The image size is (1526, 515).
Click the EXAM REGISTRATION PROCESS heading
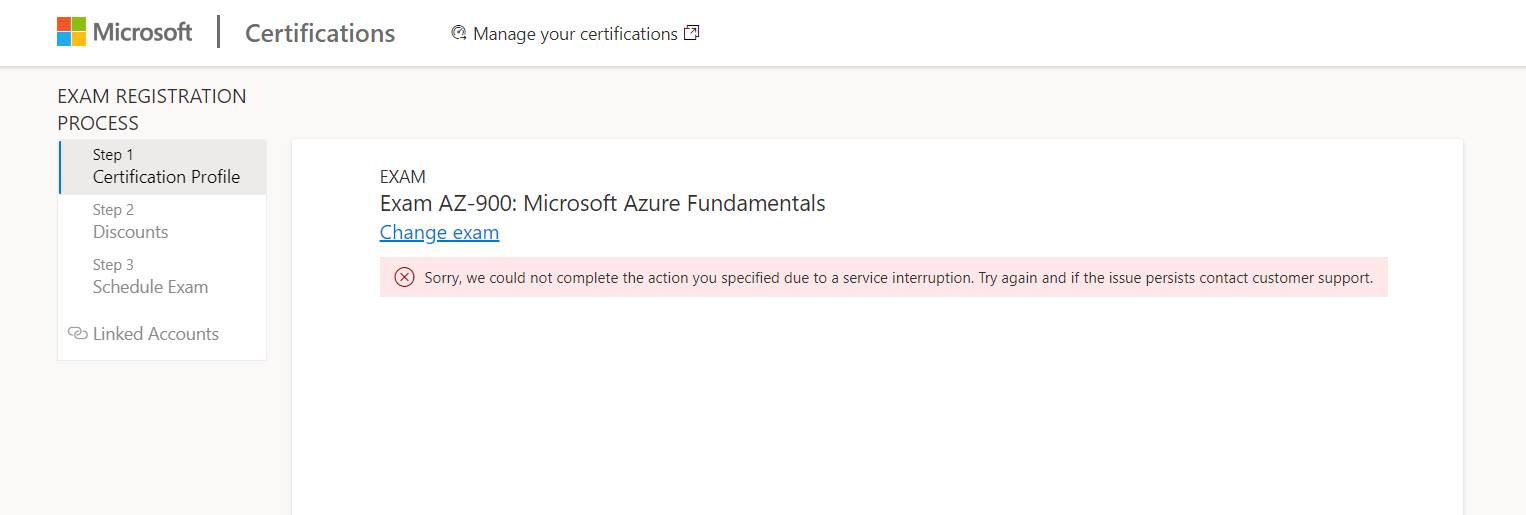[x=152, y=110]
